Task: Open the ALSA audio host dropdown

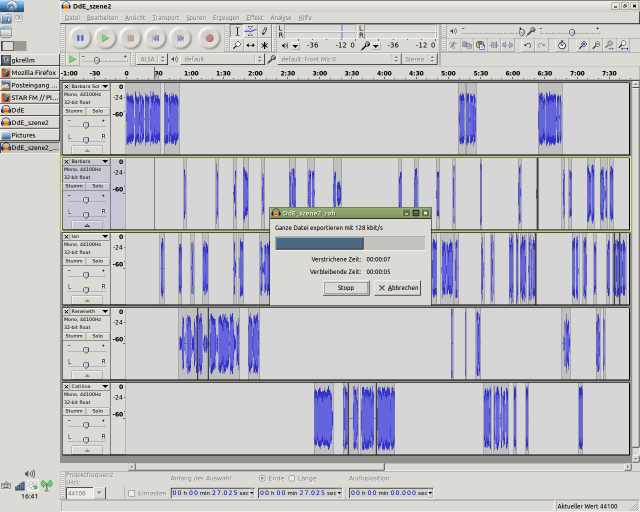Action: (151, 59)
